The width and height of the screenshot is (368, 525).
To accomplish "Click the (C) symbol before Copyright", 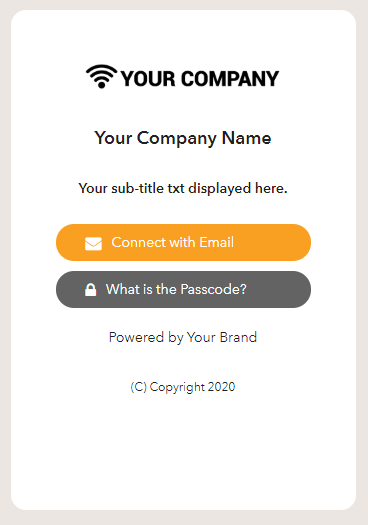I will click(x=139, y=387).
